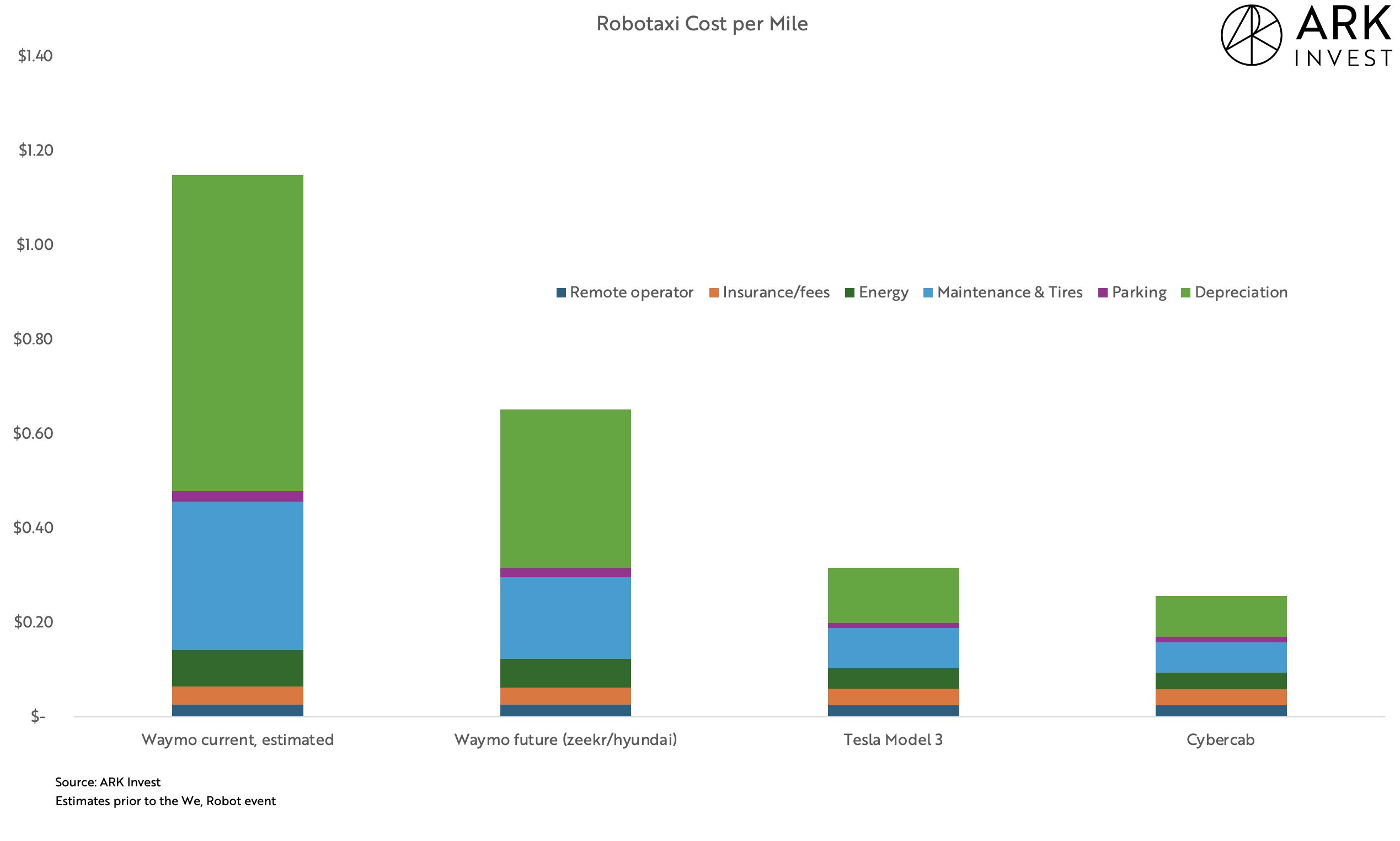Image resolution: width=1400 pixels, height=841 pixels.
Task: Select Tesla Model 3 Maintenance & Tires segment
Action: click(893, 648)
